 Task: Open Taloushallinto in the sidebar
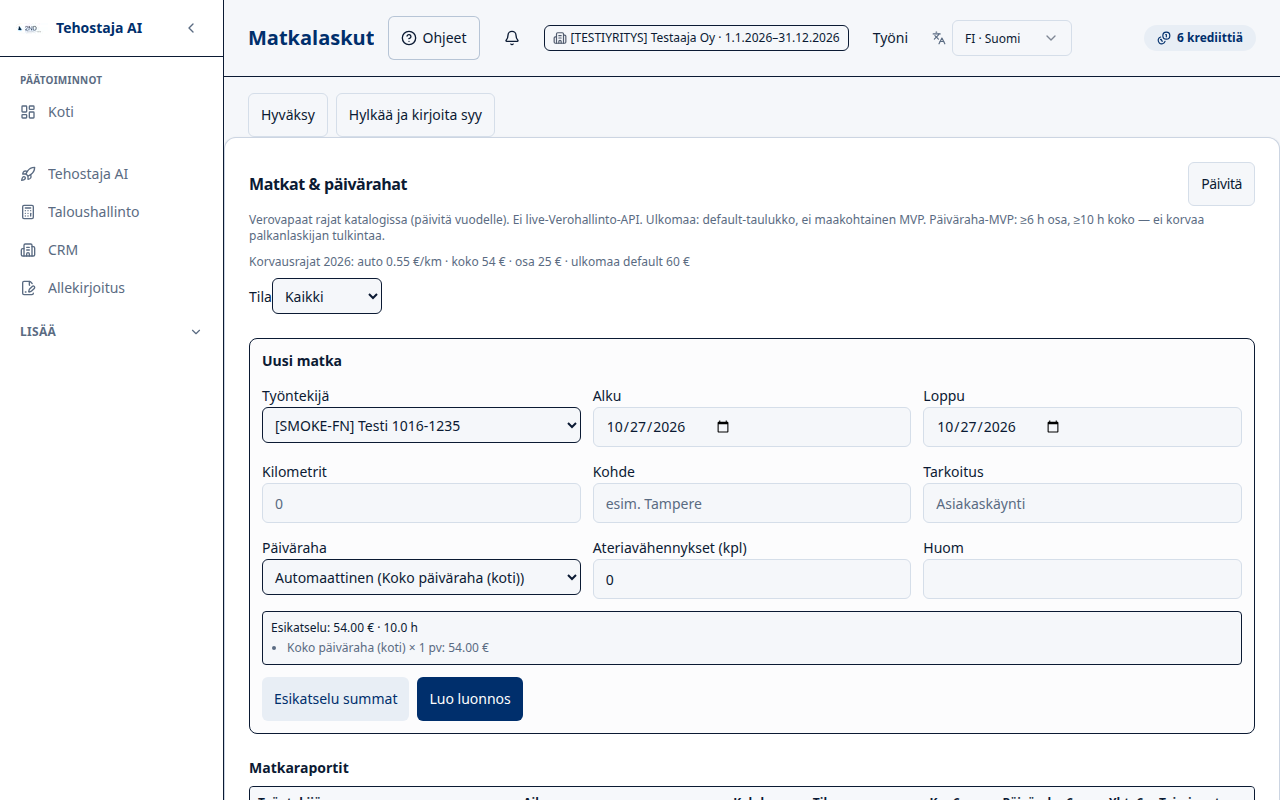pyautogui.click(x=111, y=212)
